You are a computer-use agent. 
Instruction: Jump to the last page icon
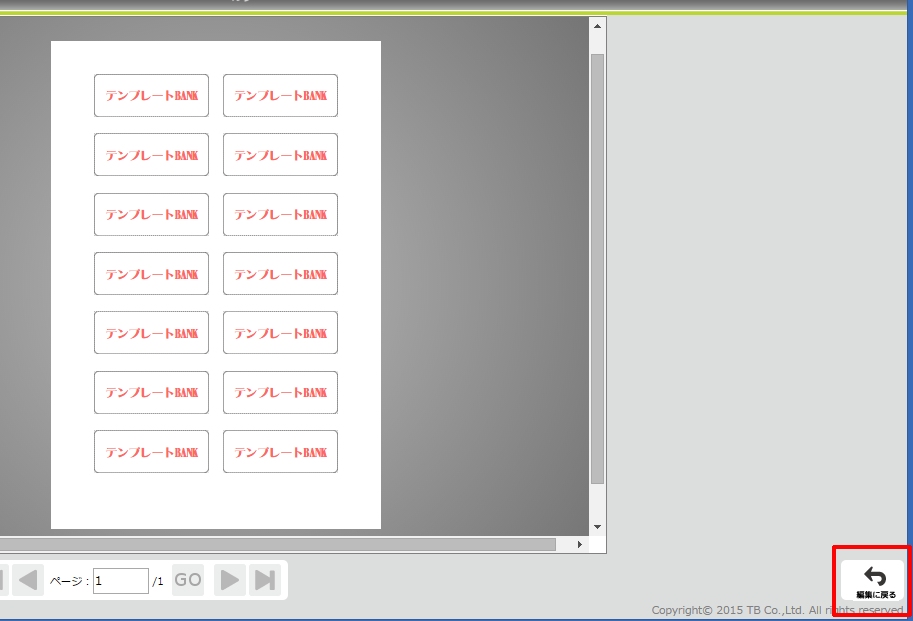click(x=265, y=580)
